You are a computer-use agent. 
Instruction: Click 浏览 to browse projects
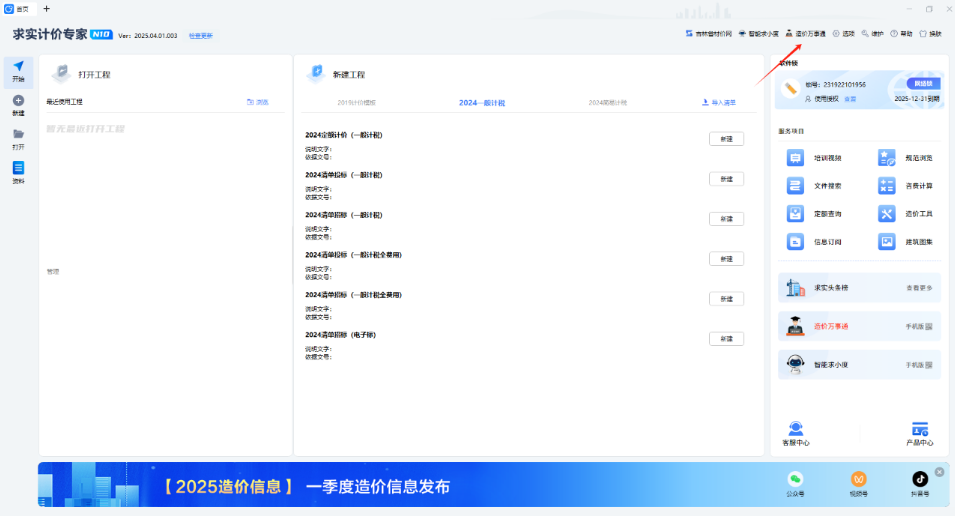(x=258, y=102)
